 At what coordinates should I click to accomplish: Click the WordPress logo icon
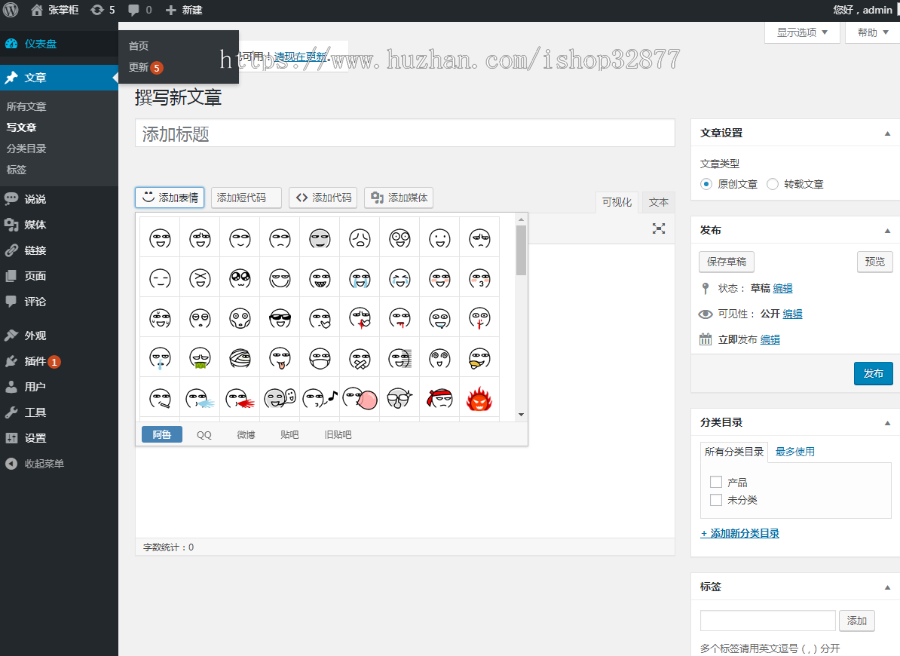[11, 10]
